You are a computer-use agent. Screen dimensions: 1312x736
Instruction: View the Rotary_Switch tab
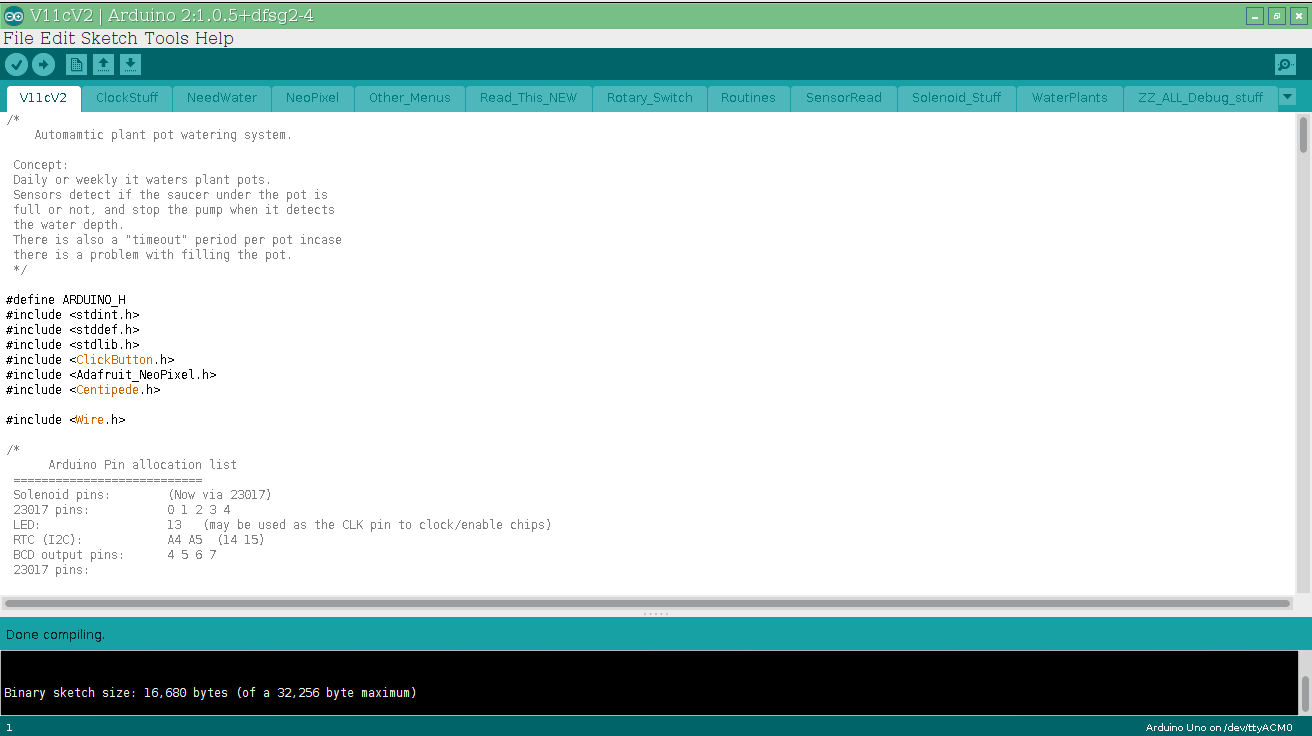coord(649,97)
